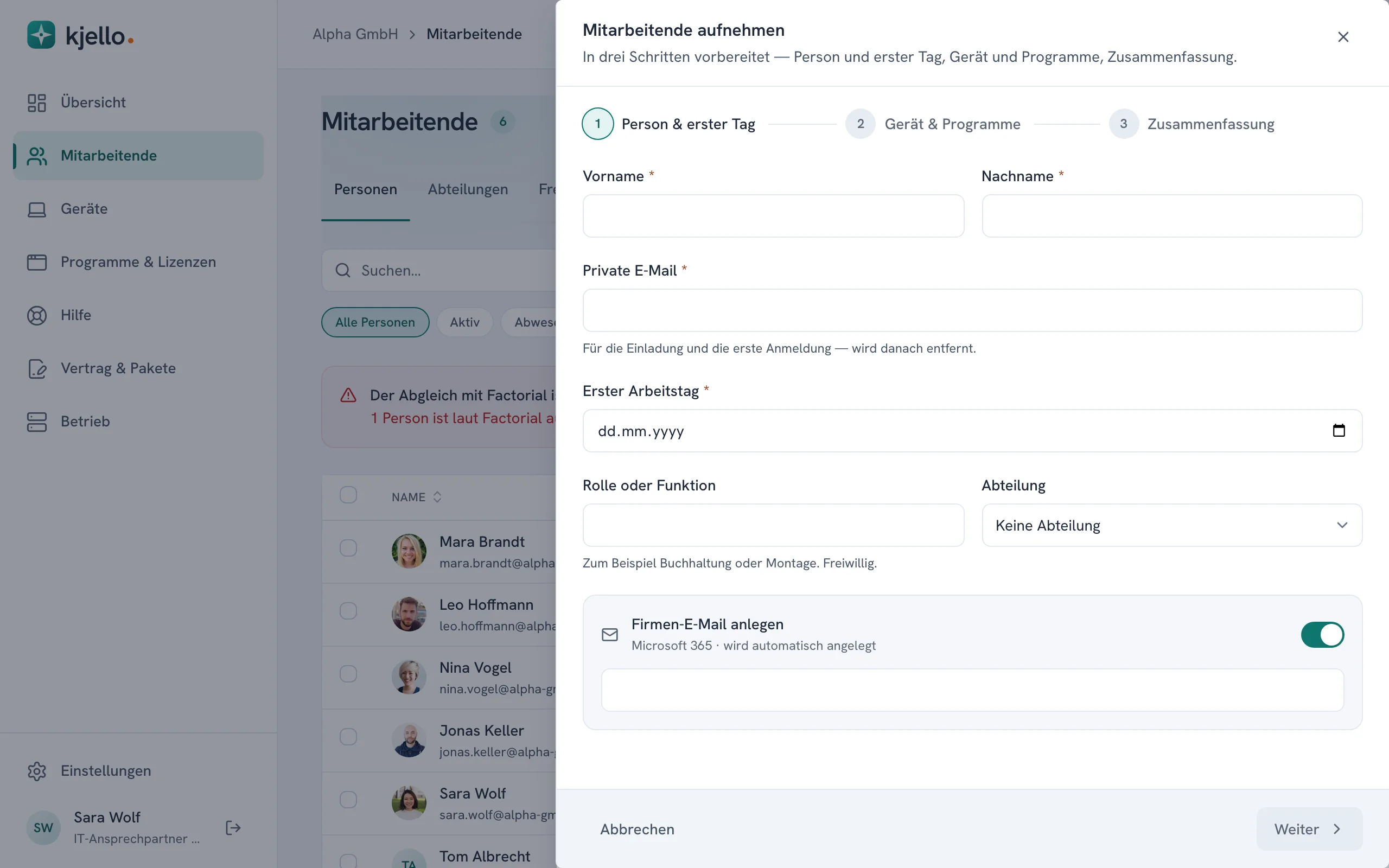Jump to step 2 Gerät & Programme

(x=933, y=124)
